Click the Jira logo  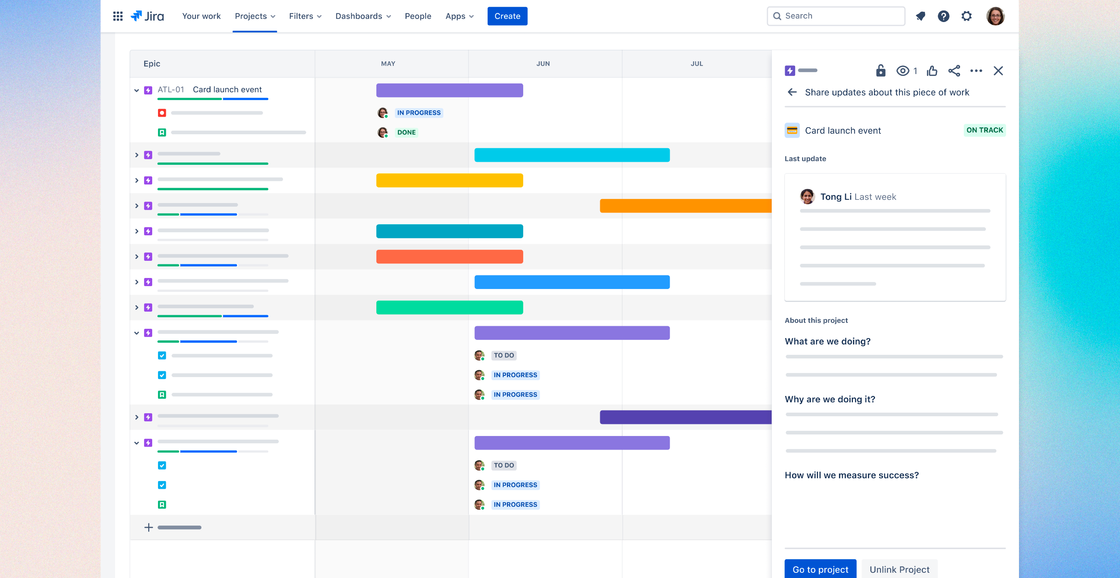pyautogui.click(x=147, y=15)
